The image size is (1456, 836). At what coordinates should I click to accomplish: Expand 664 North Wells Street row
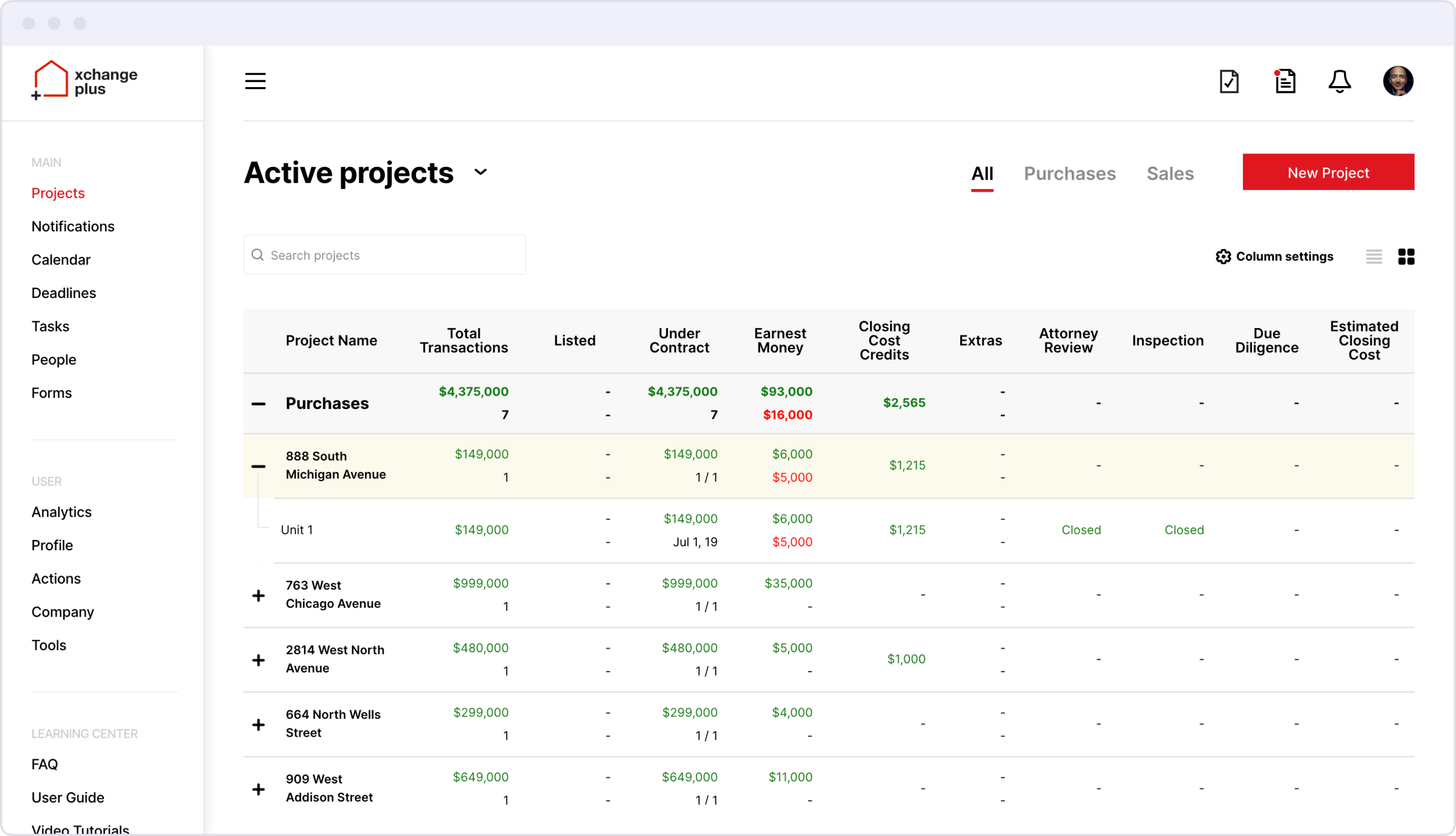click(x=258, y=724)
